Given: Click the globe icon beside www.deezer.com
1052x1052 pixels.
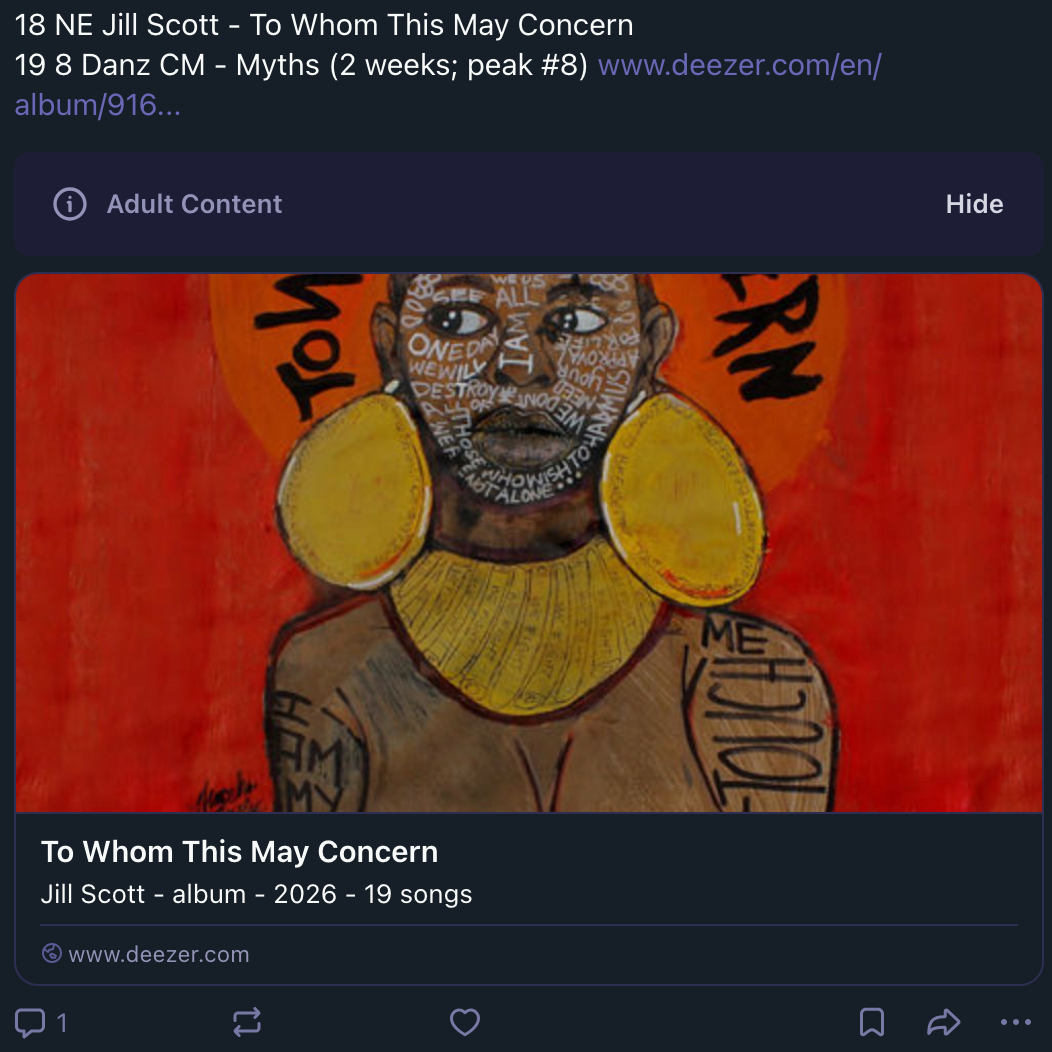Looking at the screenshot, I should point(52,954).
